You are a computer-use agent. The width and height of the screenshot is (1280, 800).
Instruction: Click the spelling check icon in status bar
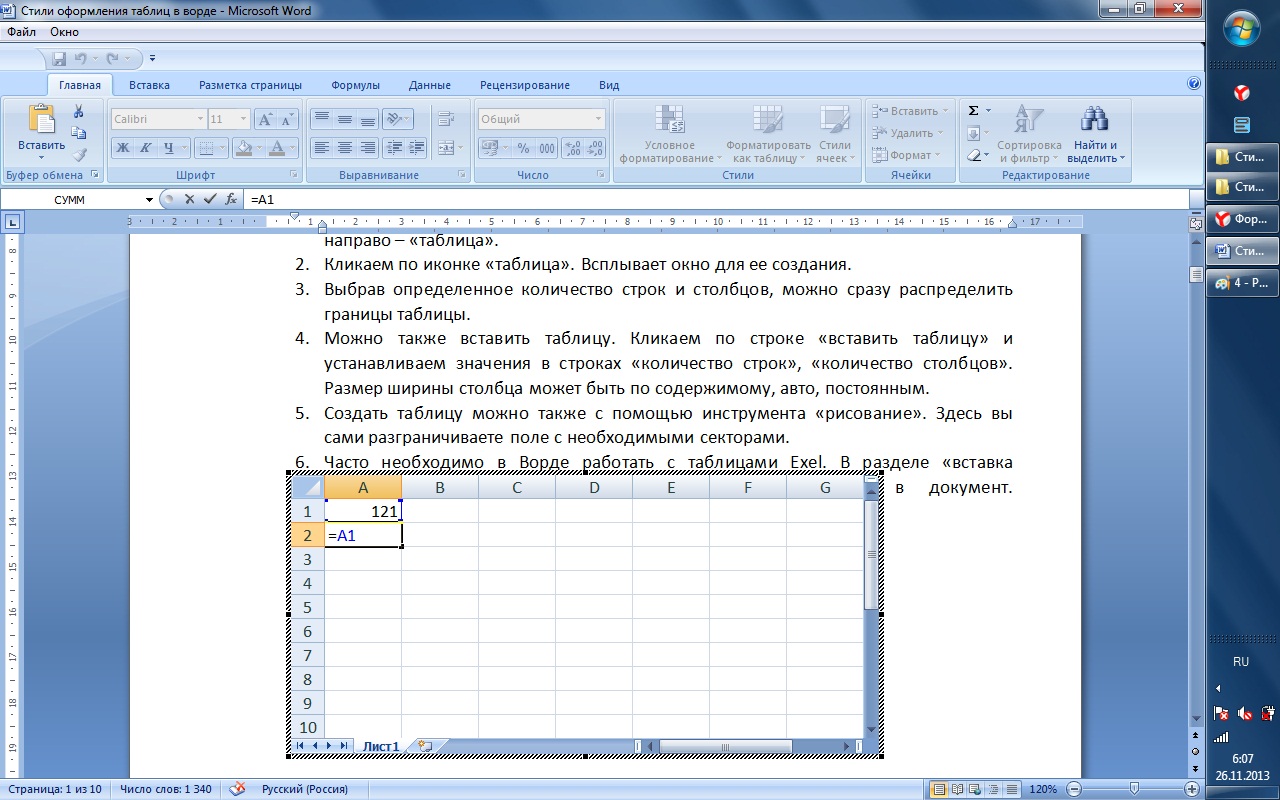coord(237,789)
